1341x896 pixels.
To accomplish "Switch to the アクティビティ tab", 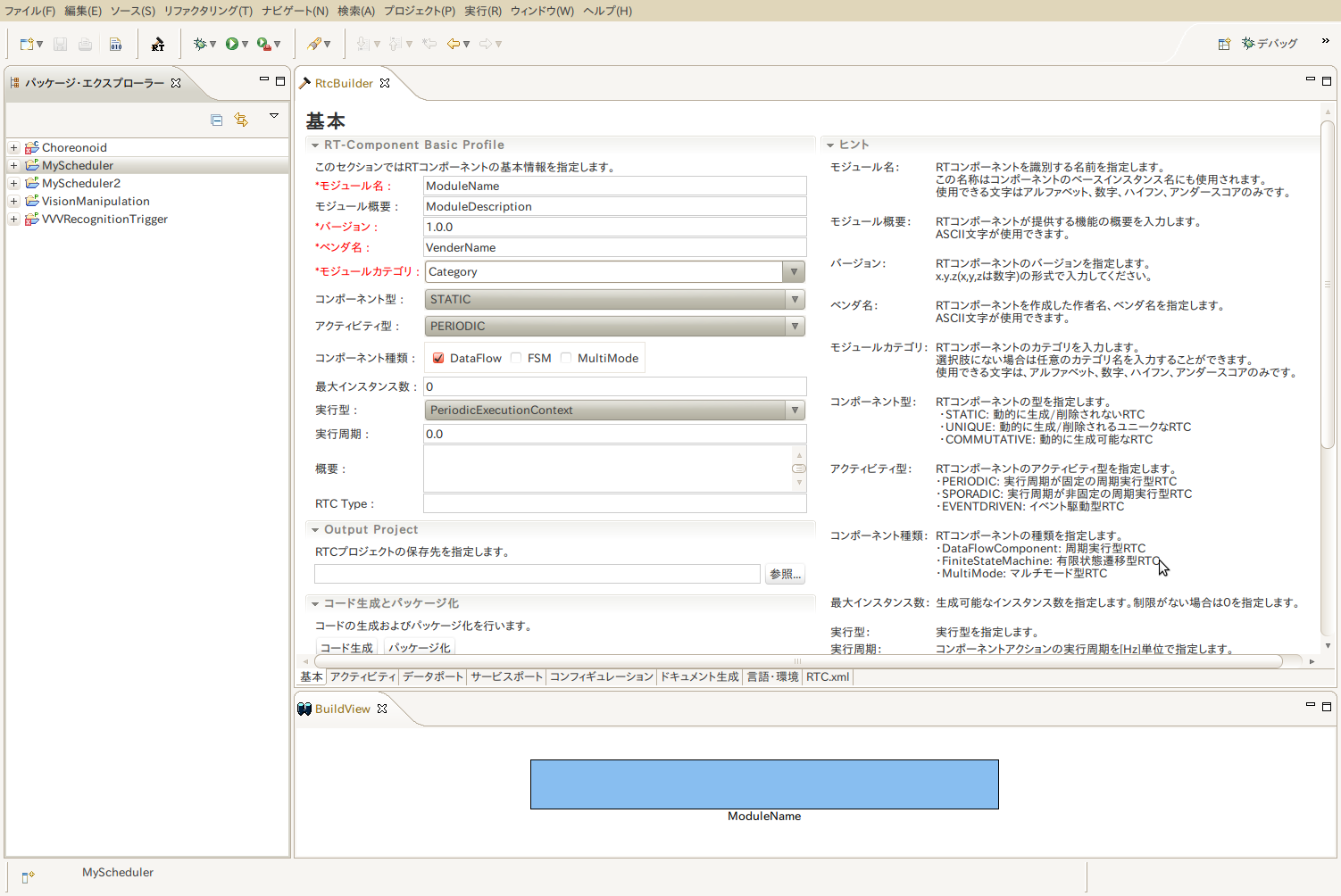I will point(362,677).
